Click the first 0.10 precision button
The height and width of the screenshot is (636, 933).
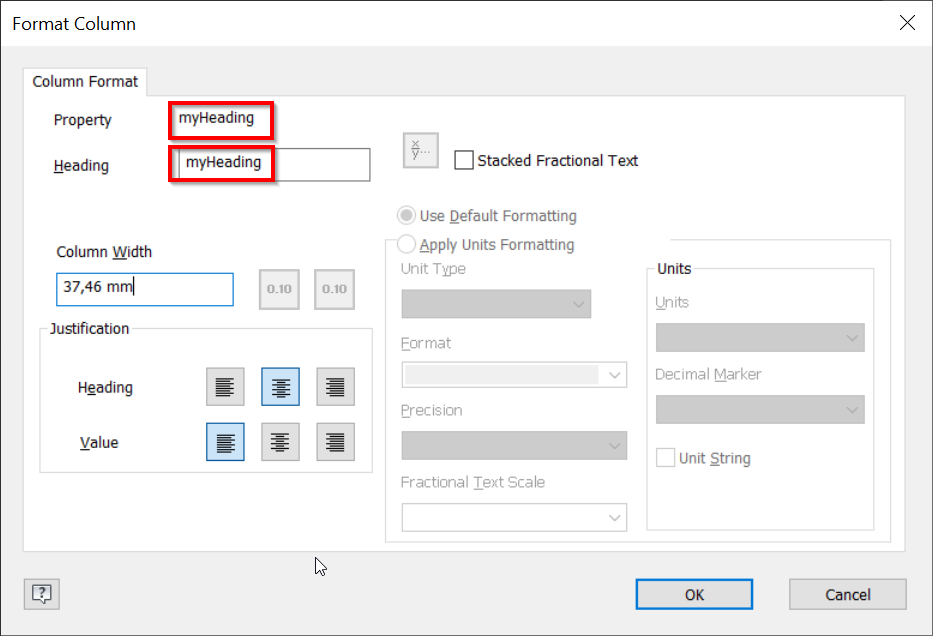pyautogui.click(x=279, y=289)
